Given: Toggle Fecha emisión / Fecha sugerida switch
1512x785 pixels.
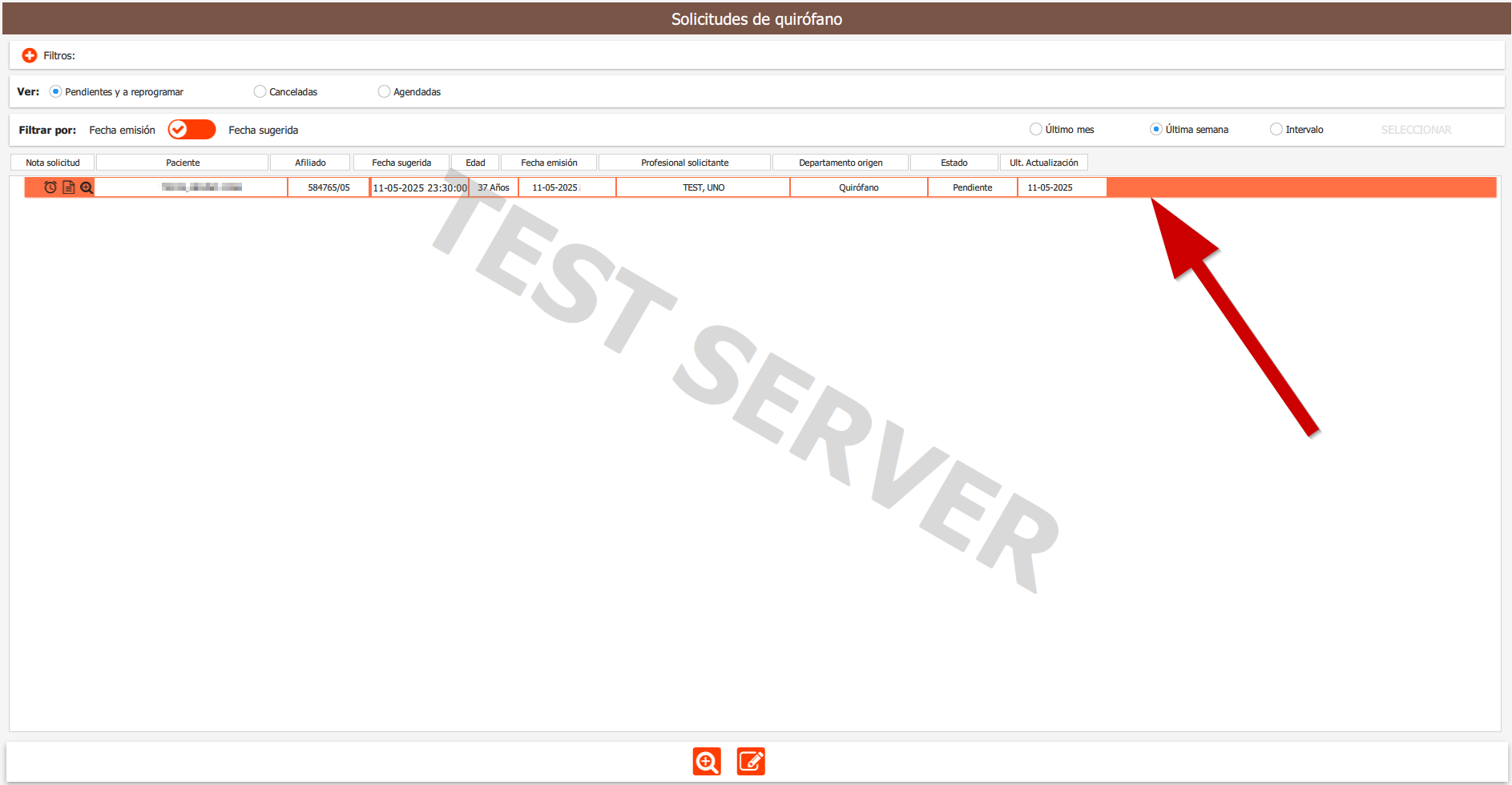Looking at the screenshot, I should [x=192, y=130].
